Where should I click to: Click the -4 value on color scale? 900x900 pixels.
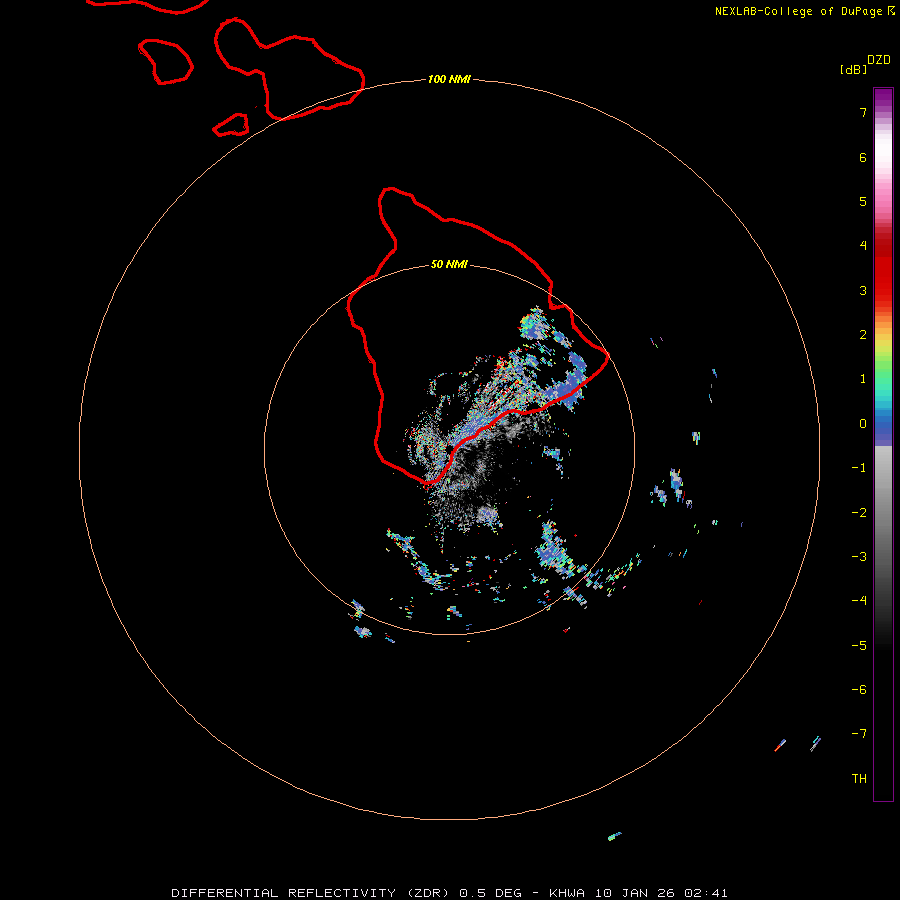[859, 600]
